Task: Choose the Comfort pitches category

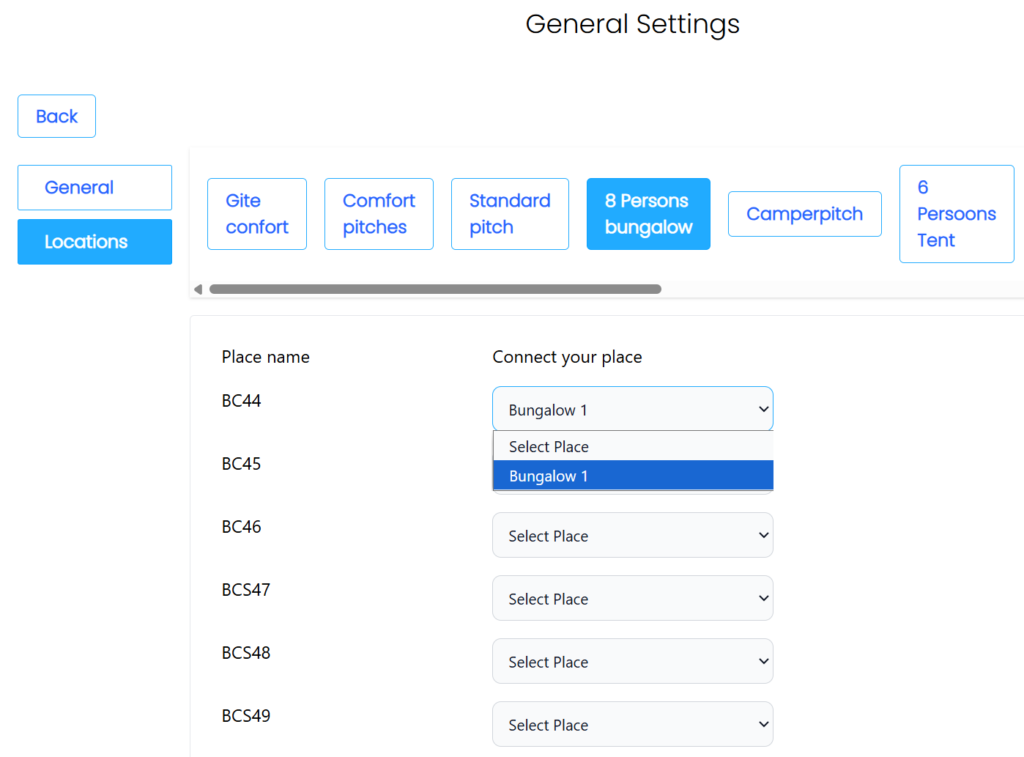Action: pos(378,214)
